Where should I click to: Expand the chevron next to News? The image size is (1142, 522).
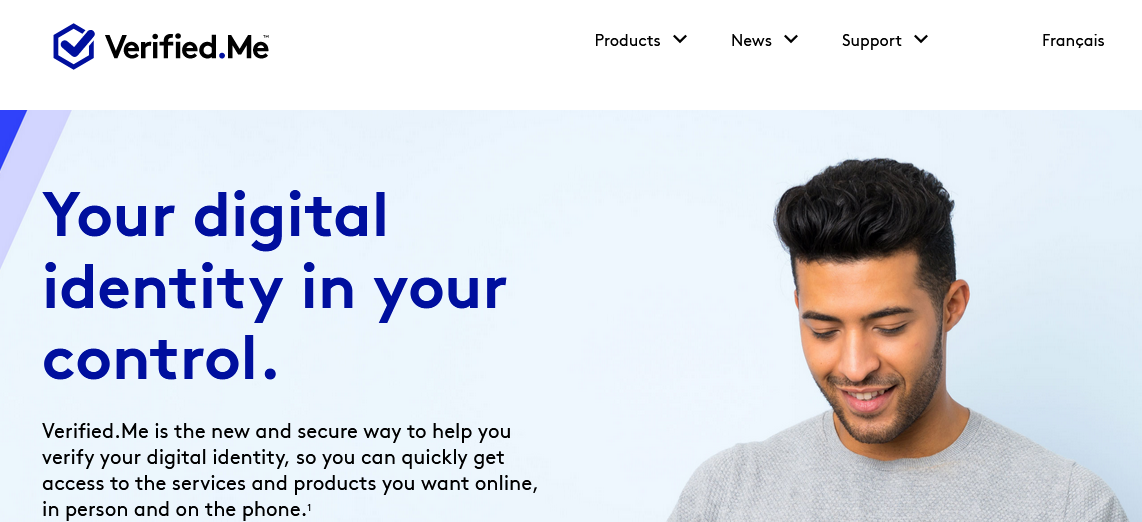click(x=791, y=39)
